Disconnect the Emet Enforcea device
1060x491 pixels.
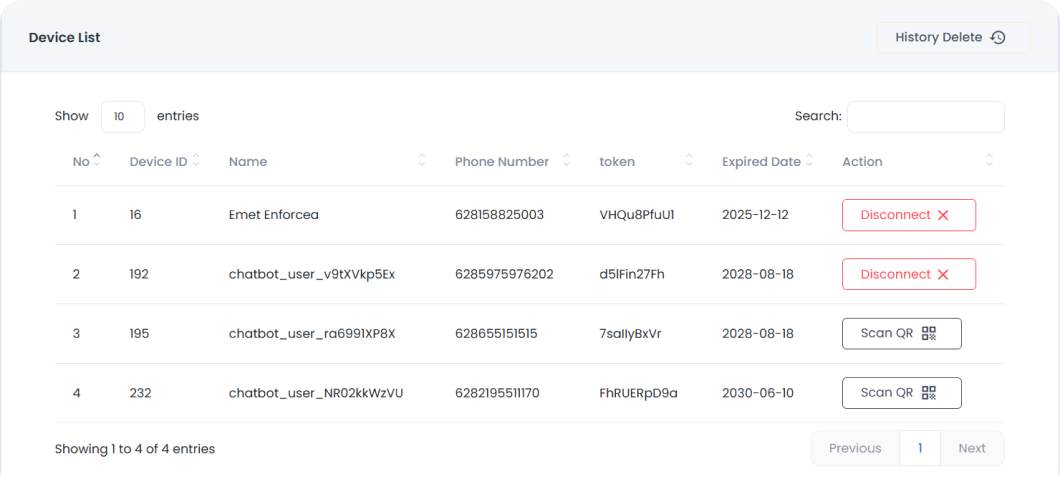click(x=908, y=215)
